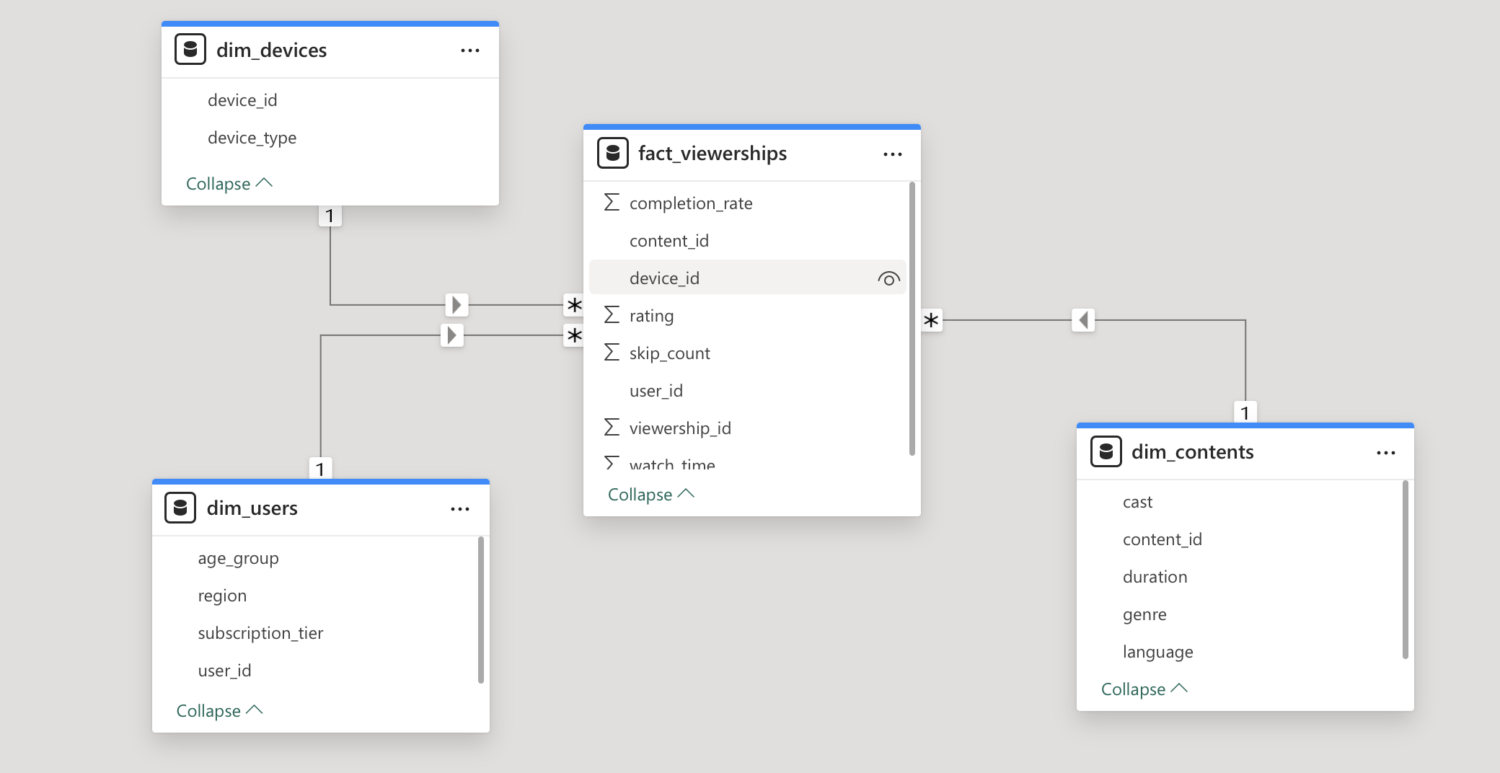The image size is (1500, 773).
Task: Click the relationship arrow between dim_devices and fact_viewerships
Action: pos(457,304)
